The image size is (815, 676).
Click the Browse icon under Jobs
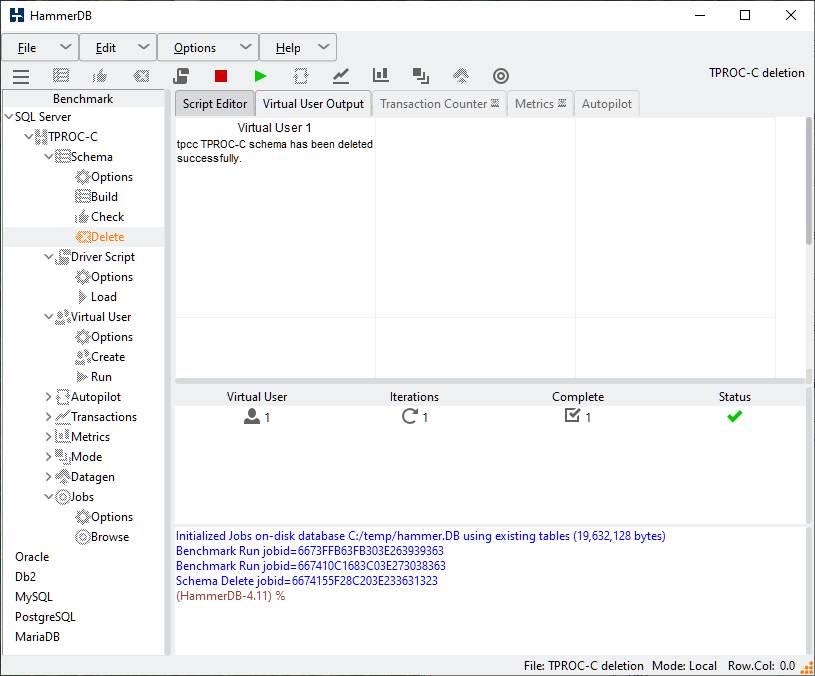(83, 537)
